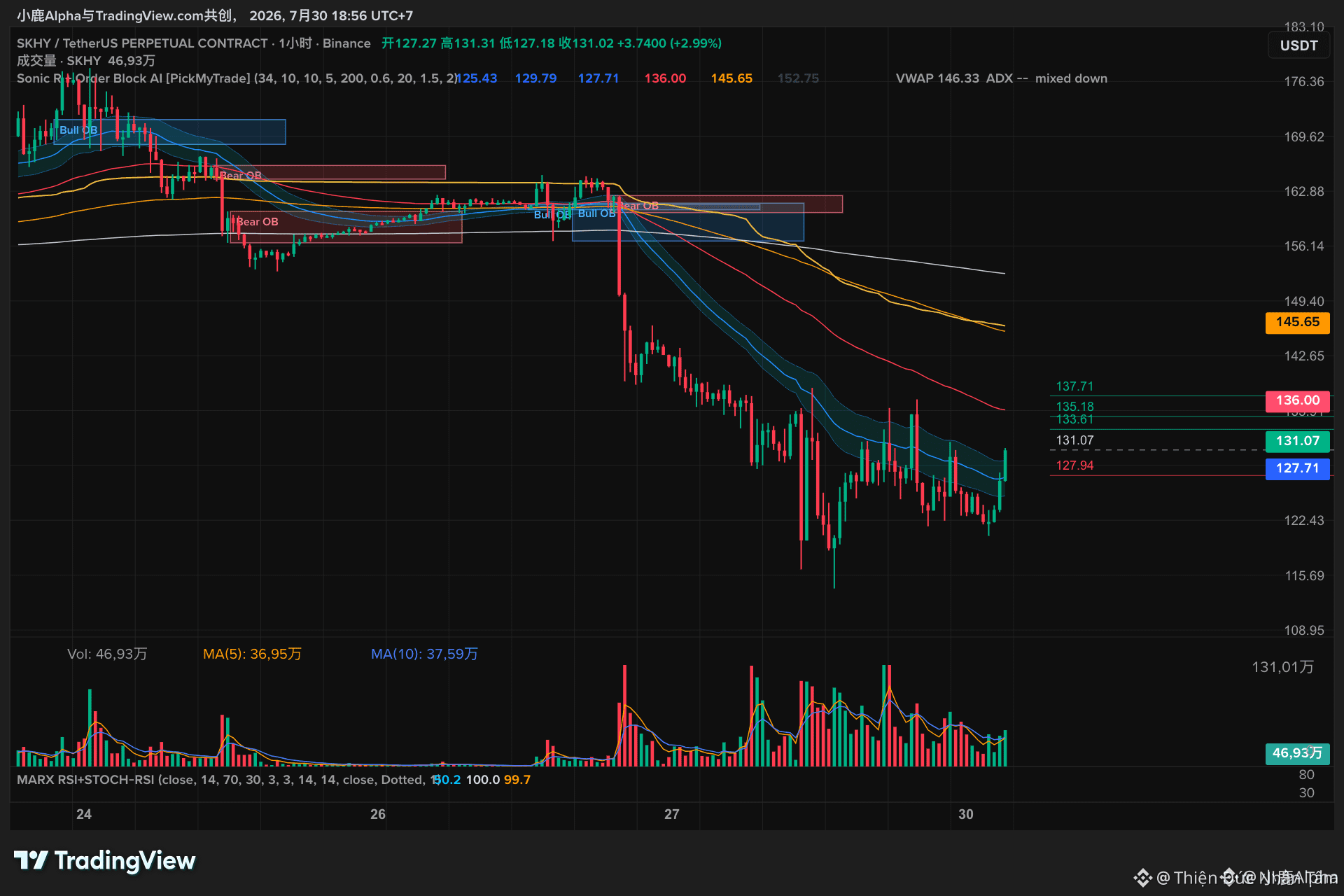Image resolution: width=1344 pixels, height=896 pixels.
Task: Click the VWAP 146.33 readout
Action: pos(937,78)
